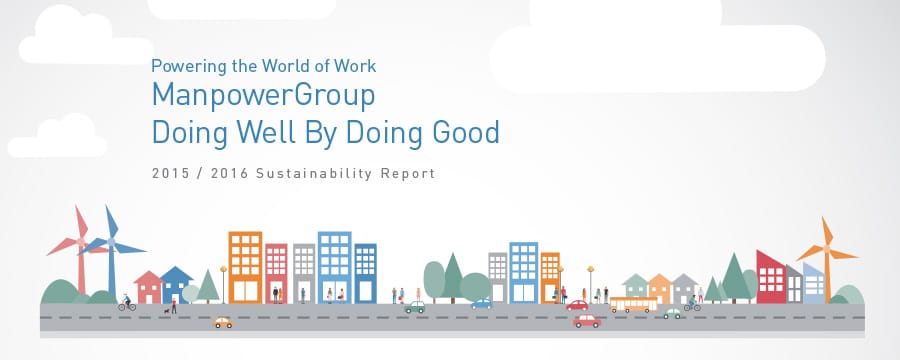Click the Doing Well By Doing Good heading

pyautogui.click(x=325, y=133)
